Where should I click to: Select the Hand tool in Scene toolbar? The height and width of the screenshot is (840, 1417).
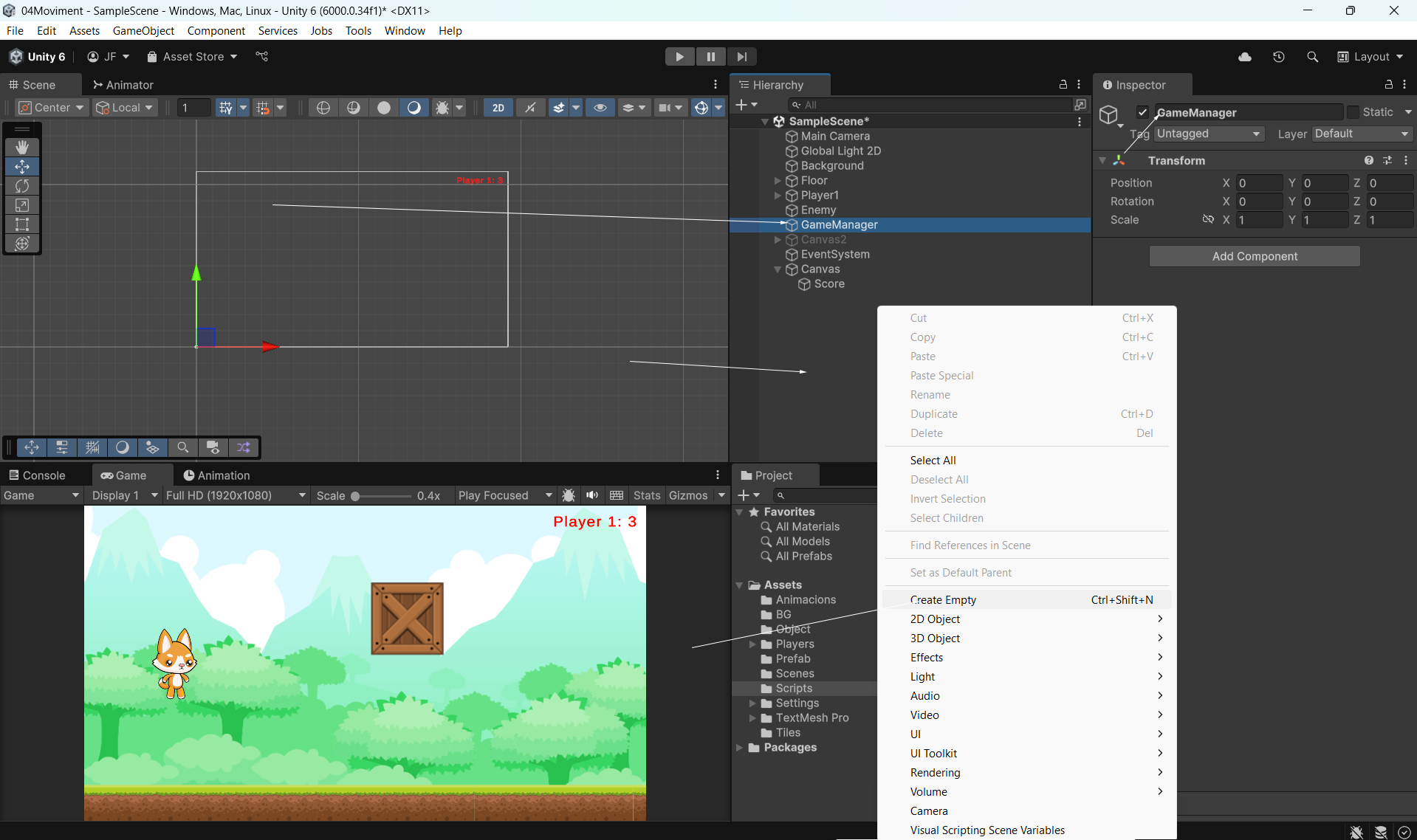22,148
